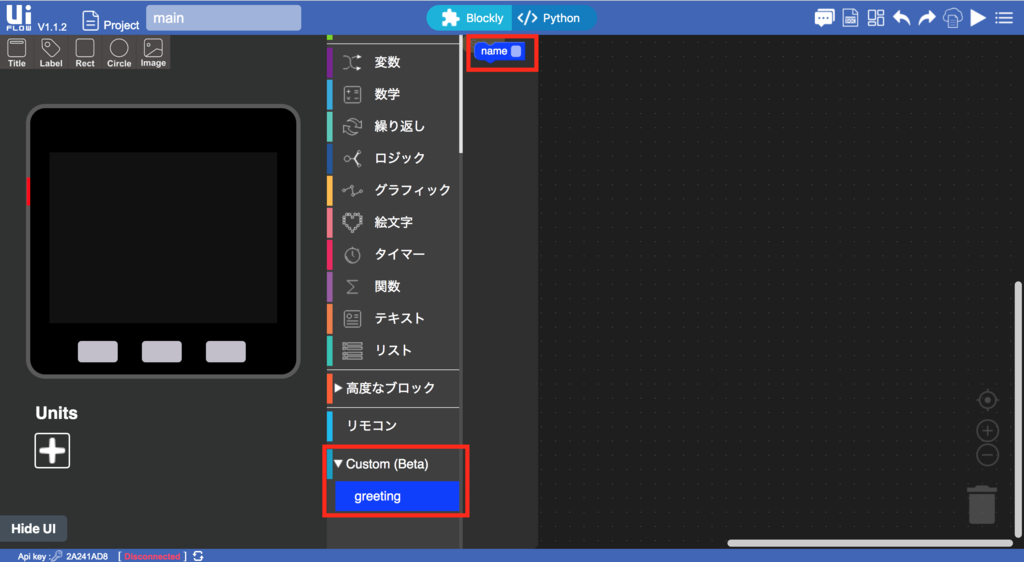
Task: Open the テキスト block category
Action: coord(393,318)
